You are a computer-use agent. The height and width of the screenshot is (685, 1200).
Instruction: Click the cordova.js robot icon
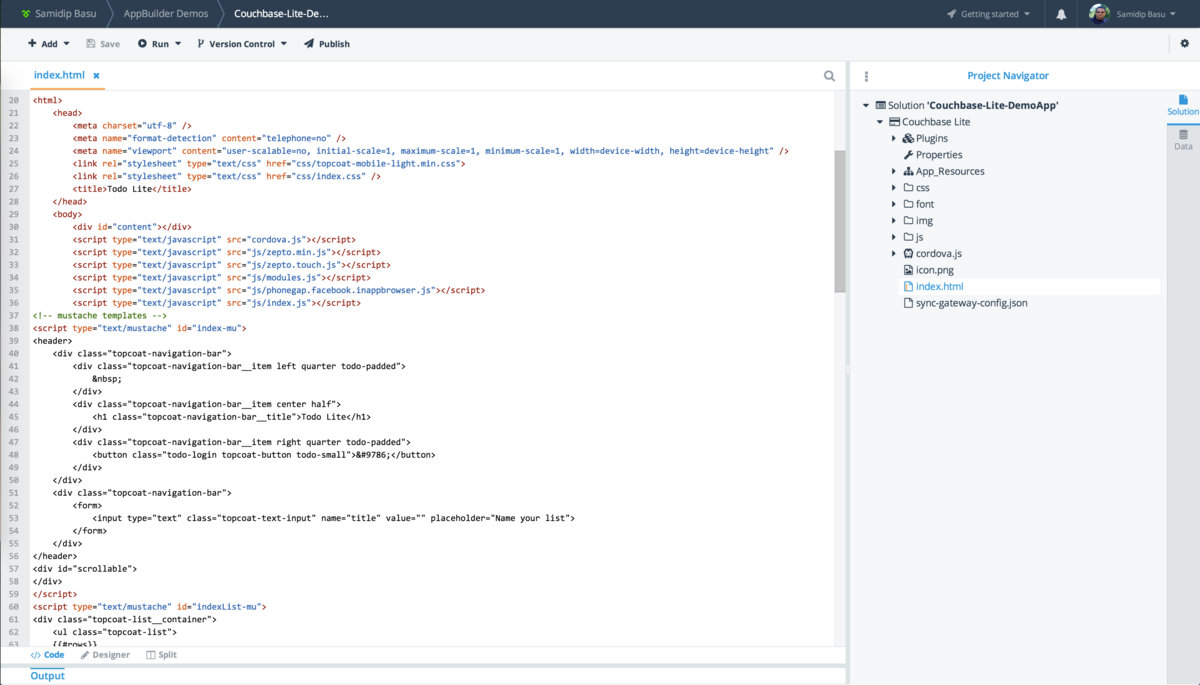[908, 253]
